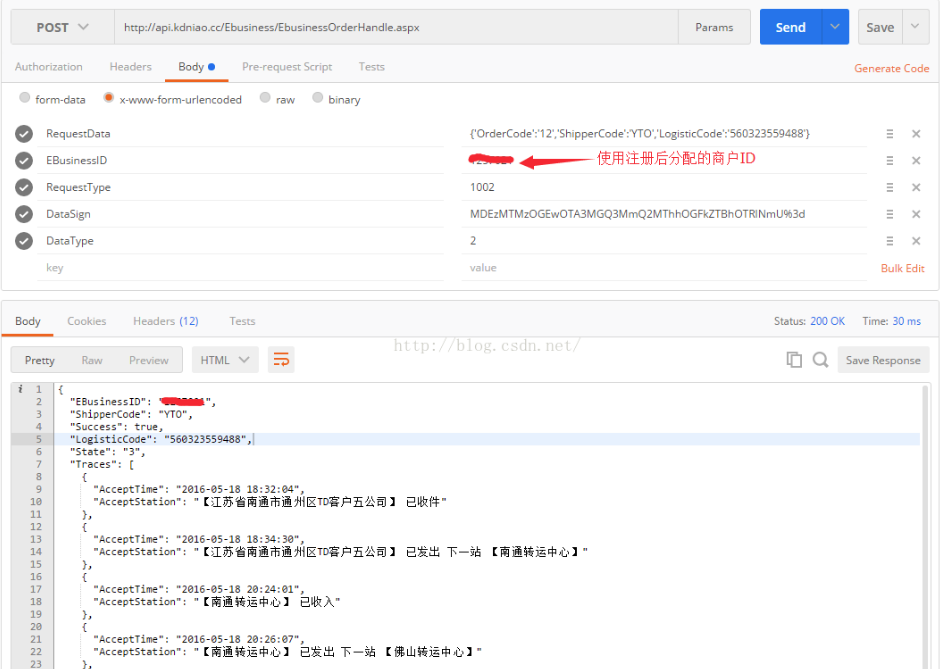The image size is (943, 669).
Task: Click reorder handle for RequestData row
Action: tap(889, 134)
